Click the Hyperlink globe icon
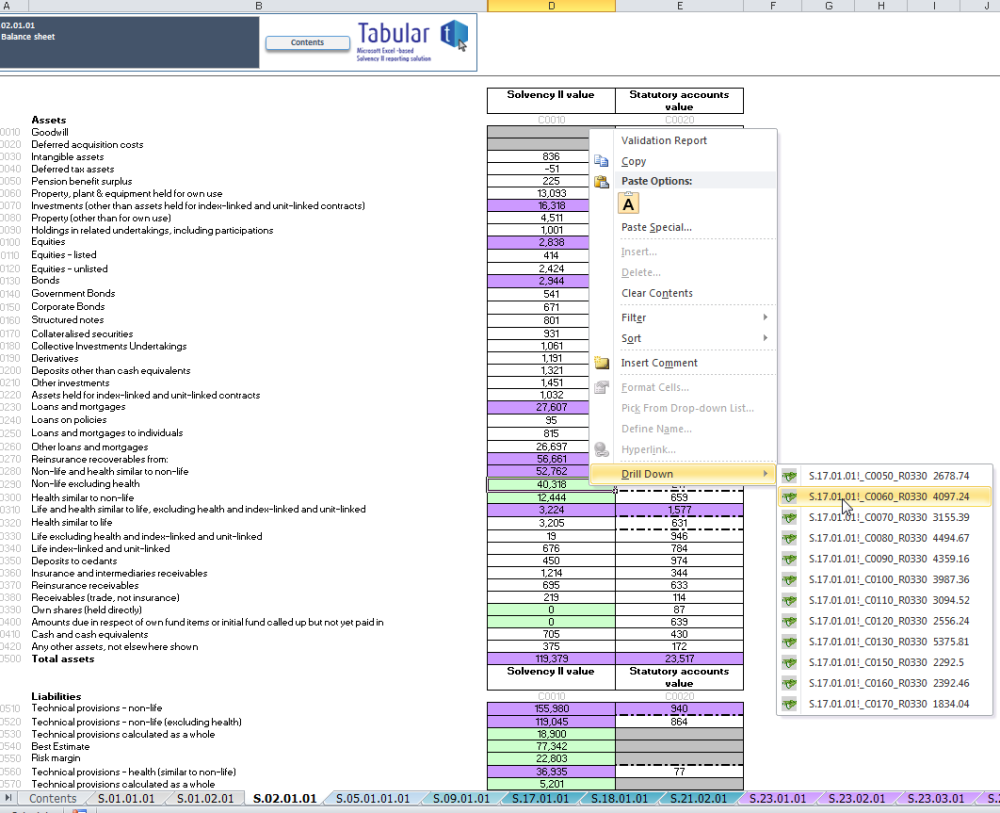1000x813 pixels. 601,450
